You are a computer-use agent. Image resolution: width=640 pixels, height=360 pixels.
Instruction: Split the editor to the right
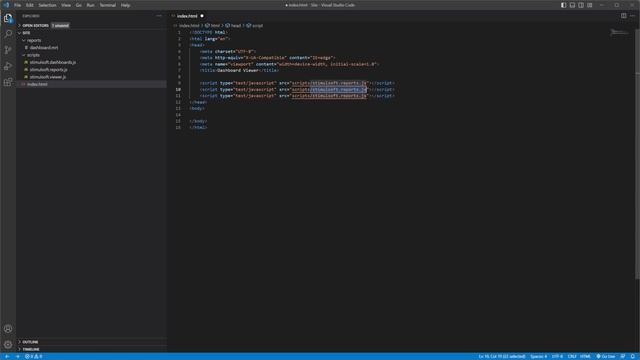pos(623,16)
